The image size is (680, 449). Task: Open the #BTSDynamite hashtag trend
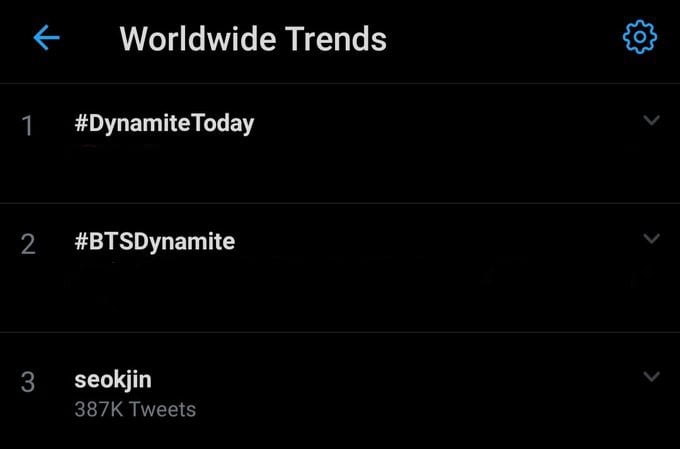tap(154, 241)
